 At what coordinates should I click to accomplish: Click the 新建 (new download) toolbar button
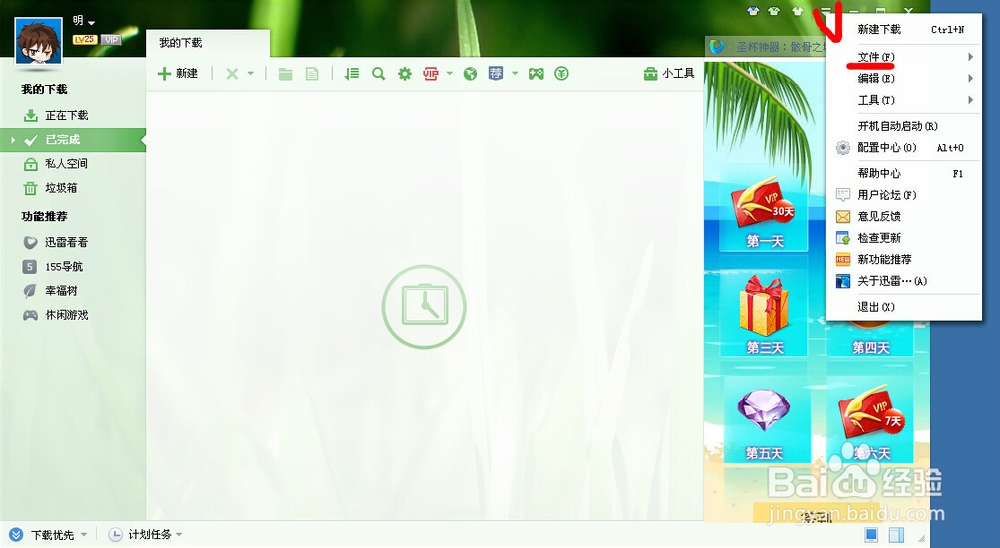pos(178,74)
